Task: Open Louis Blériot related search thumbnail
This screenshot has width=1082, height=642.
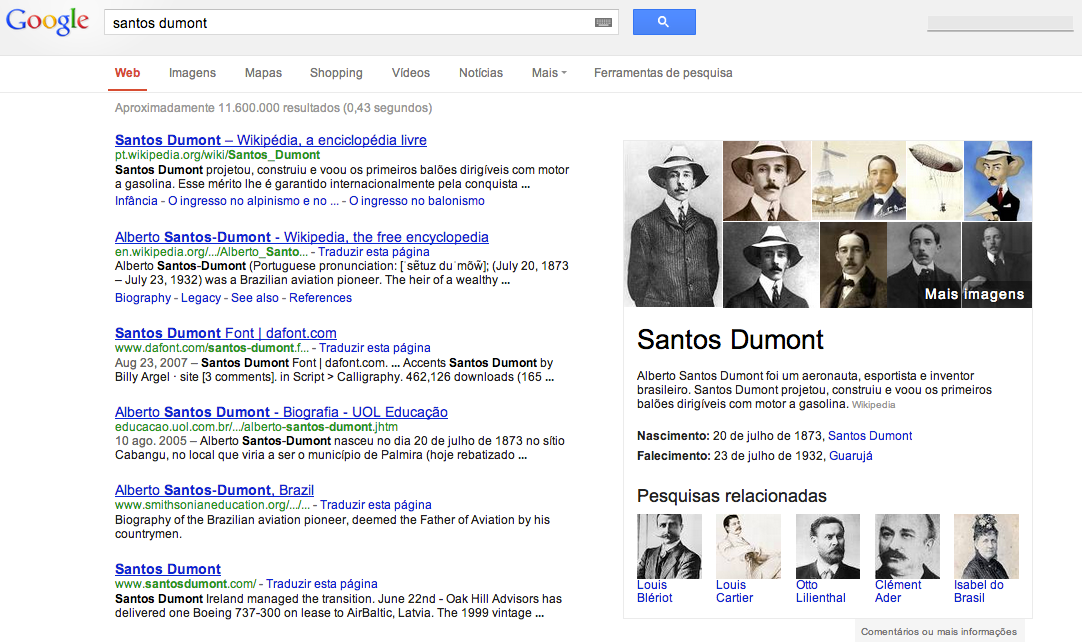Action: pos(669,546)
